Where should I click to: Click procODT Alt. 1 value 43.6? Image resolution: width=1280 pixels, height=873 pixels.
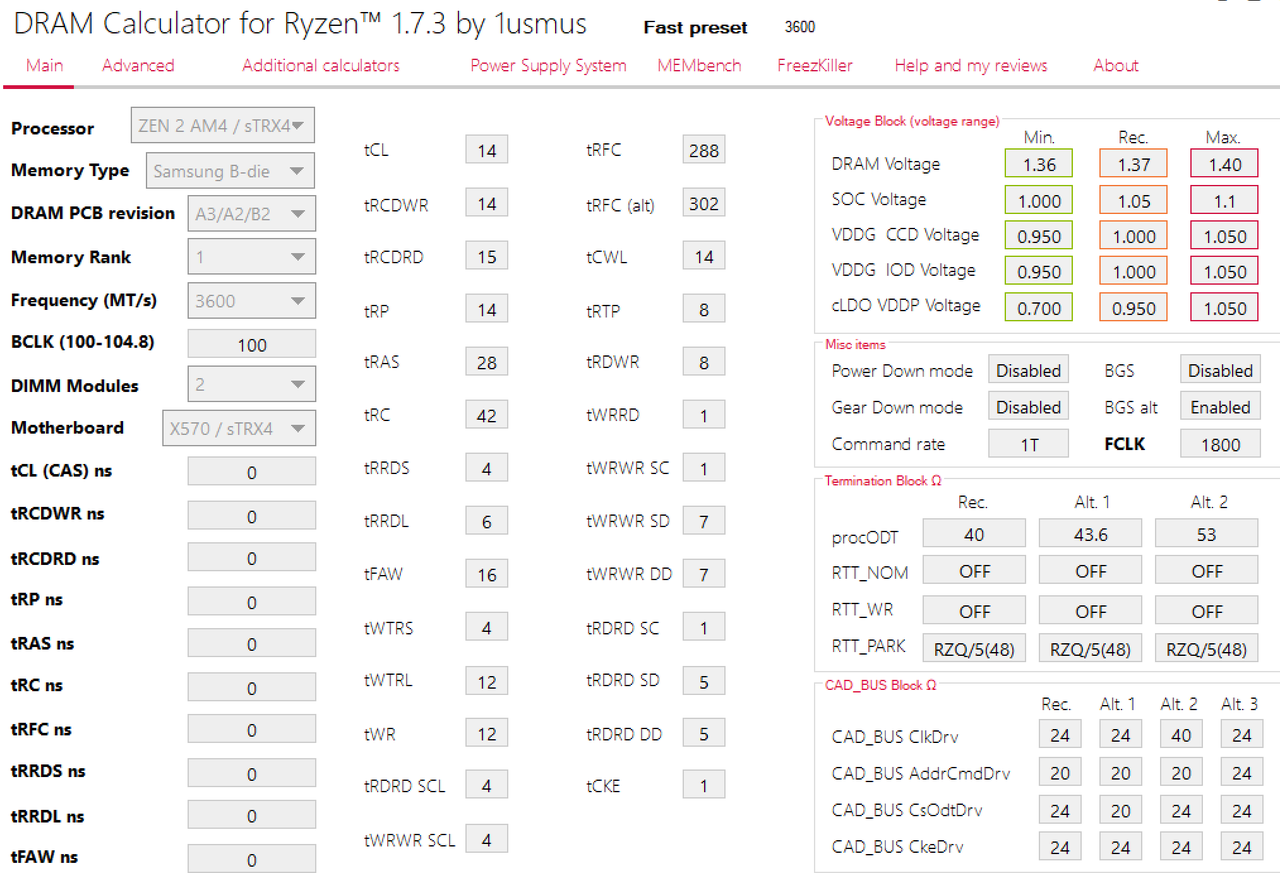[x=1090, y=534]
